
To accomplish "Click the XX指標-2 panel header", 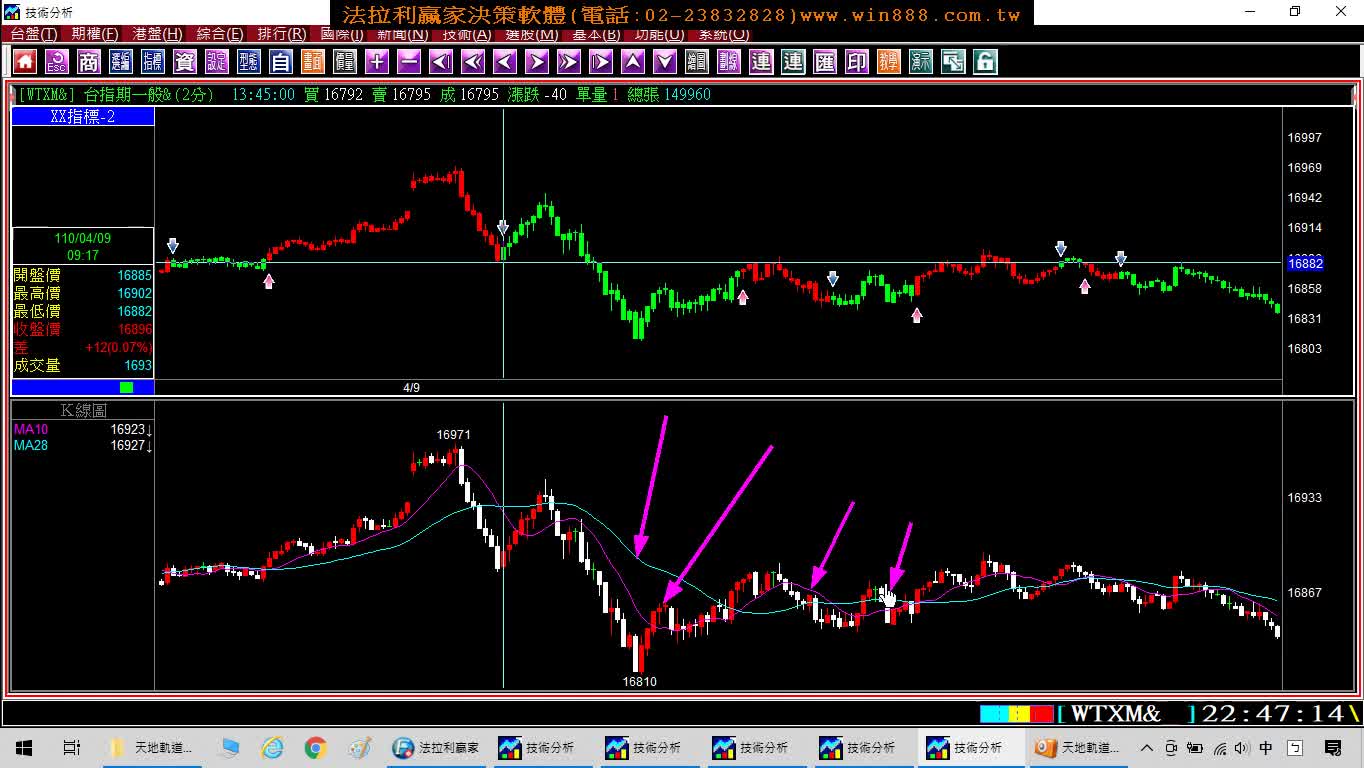I will pos(83,117).
